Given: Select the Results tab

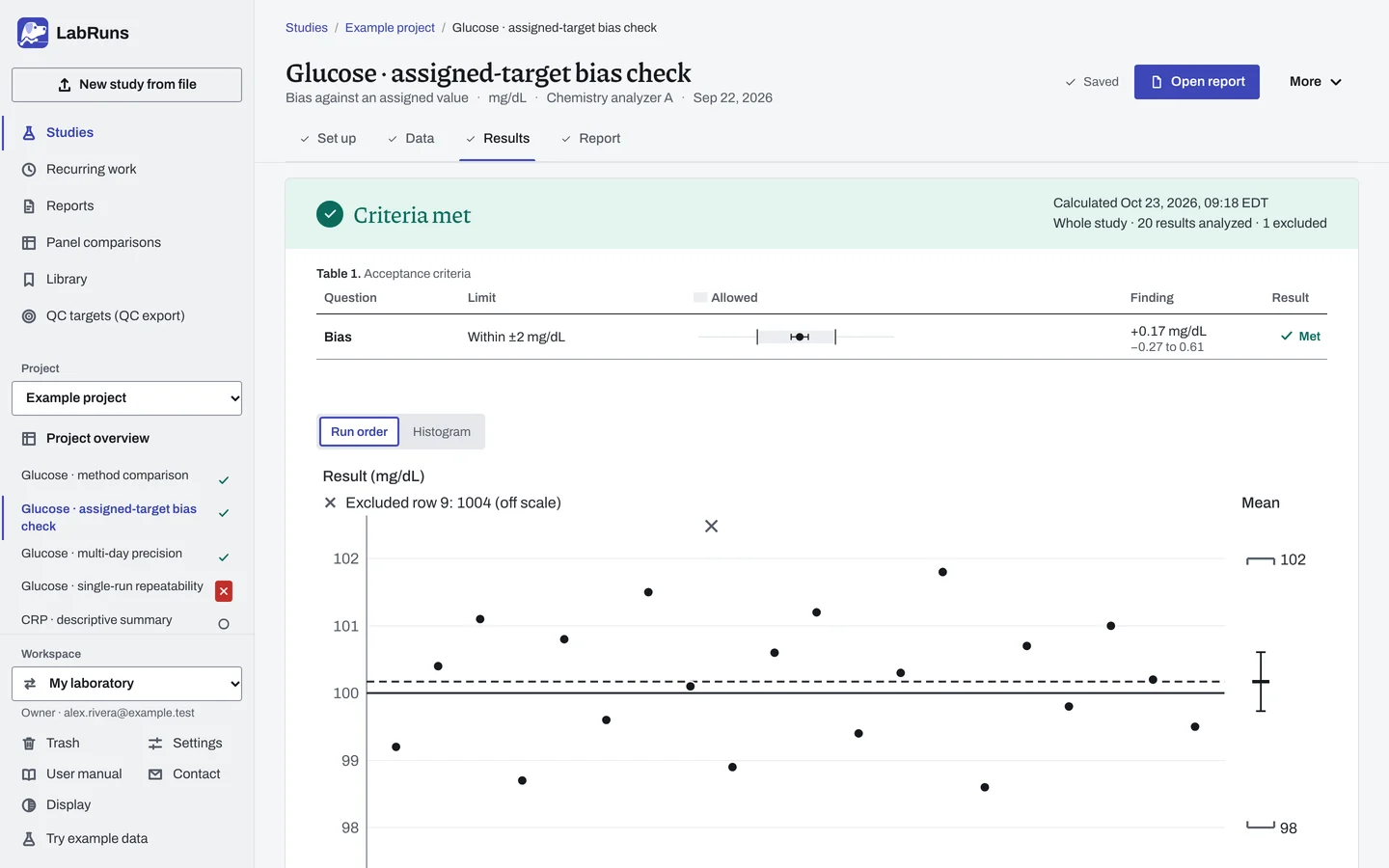Looking at the screenshot, I should click(x=498, y=139).
